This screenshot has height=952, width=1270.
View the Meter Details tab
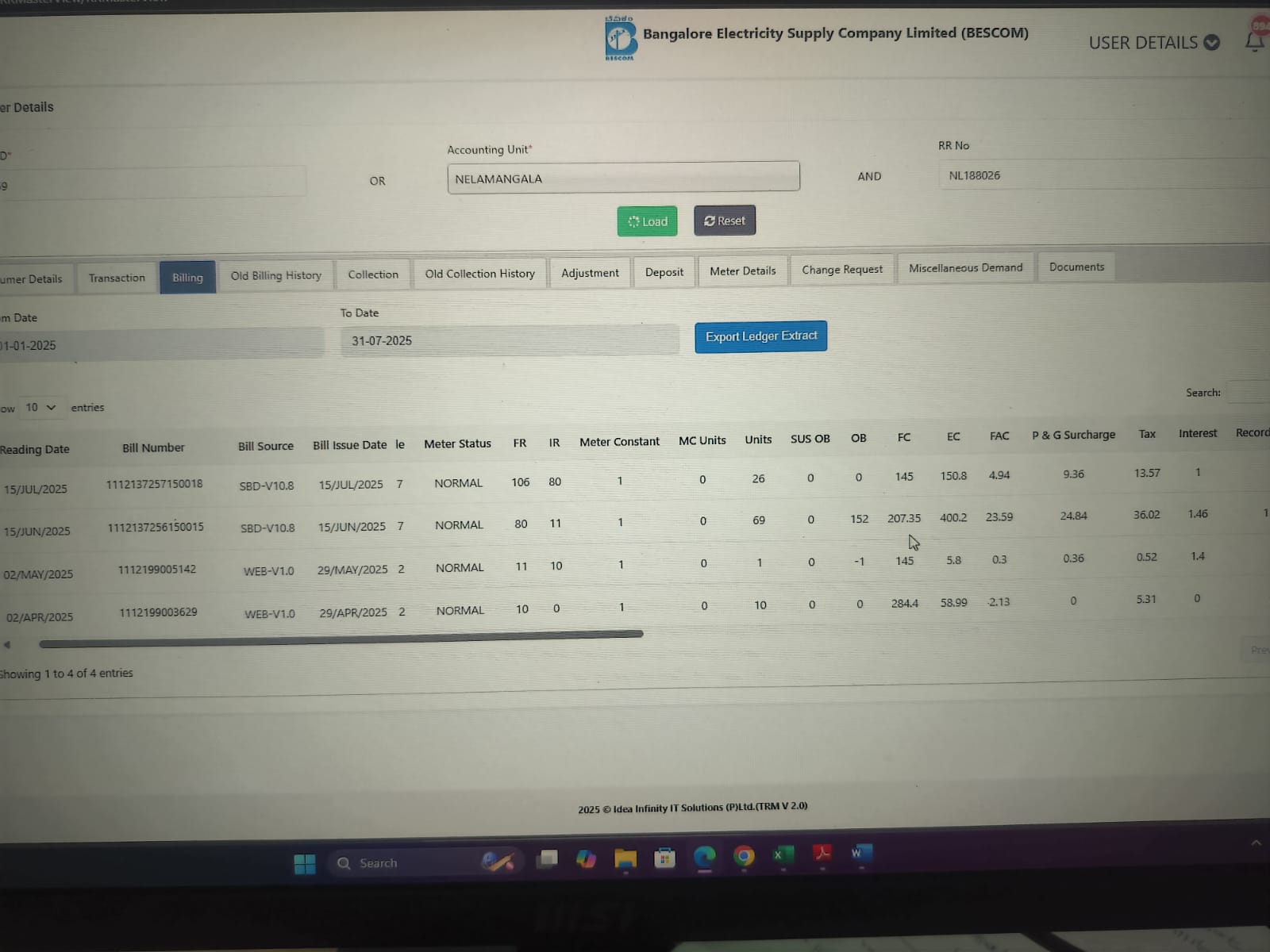coord(743,271)
